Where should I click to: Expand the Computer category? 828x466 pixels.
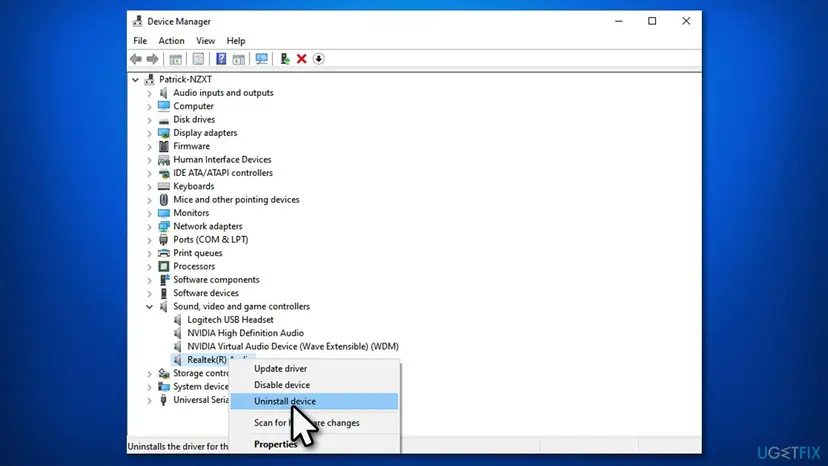point(149,107)
